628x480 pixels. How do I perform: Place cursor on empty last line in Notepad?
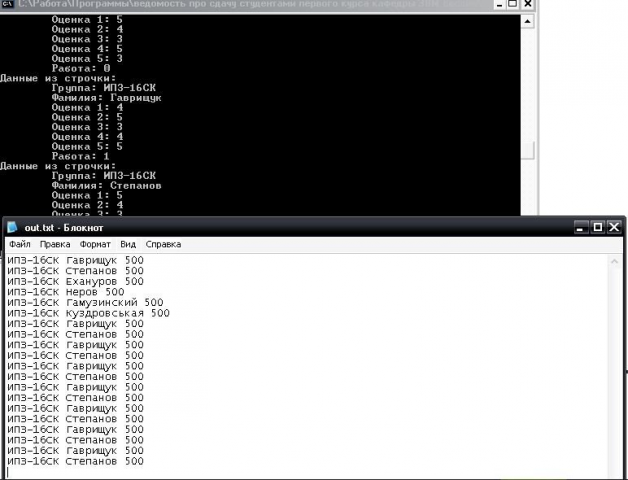(308, 473)
